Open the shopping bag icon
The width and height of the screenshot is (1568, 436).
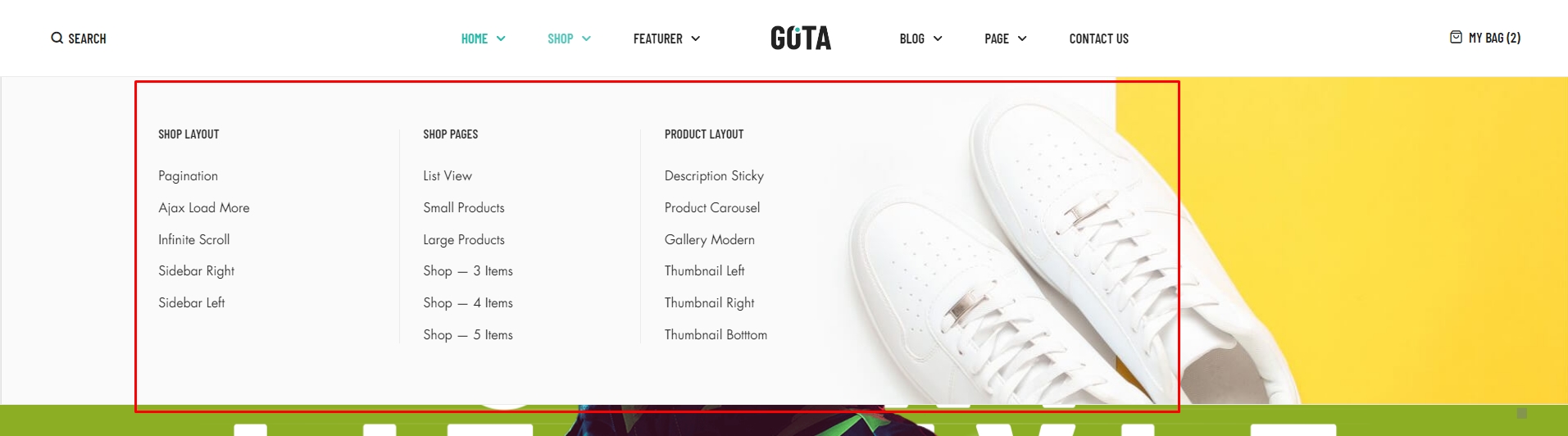1456,37
